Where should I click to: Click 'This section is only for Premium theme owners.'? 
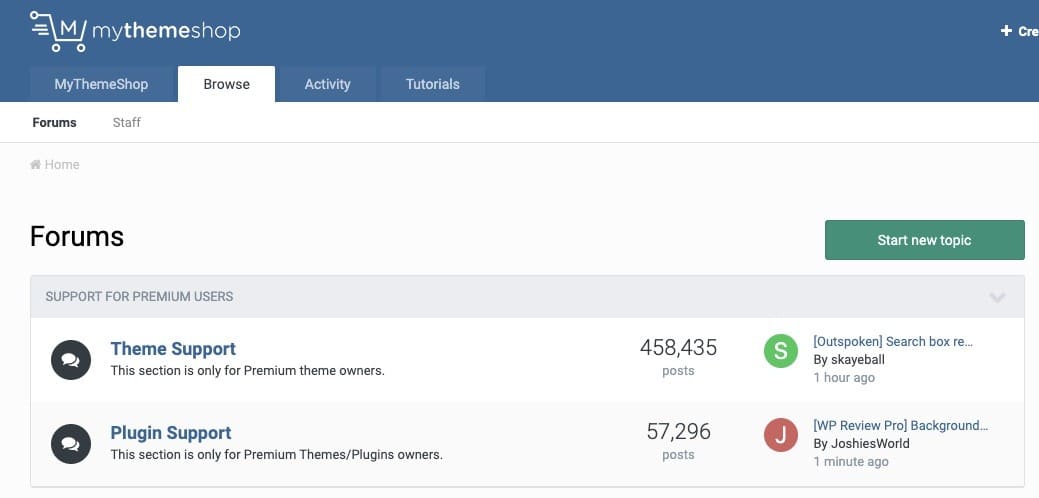pyautogui.click(x=248, y=371)
